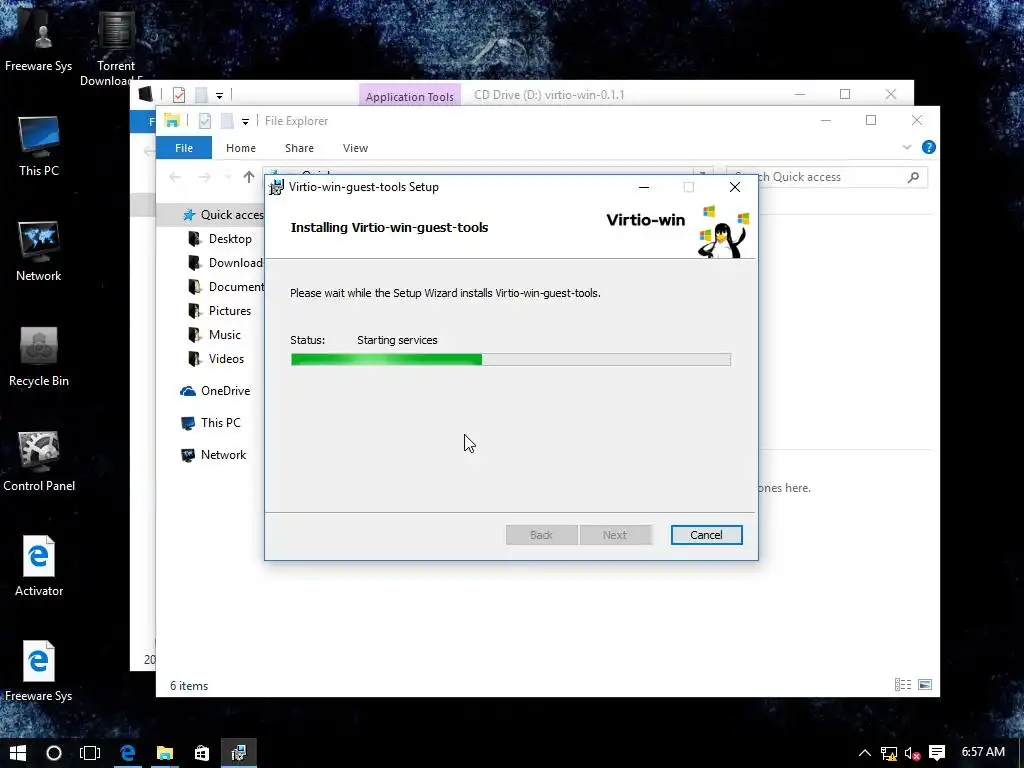Select Quick access in navigation pane

tap(223, 215)
